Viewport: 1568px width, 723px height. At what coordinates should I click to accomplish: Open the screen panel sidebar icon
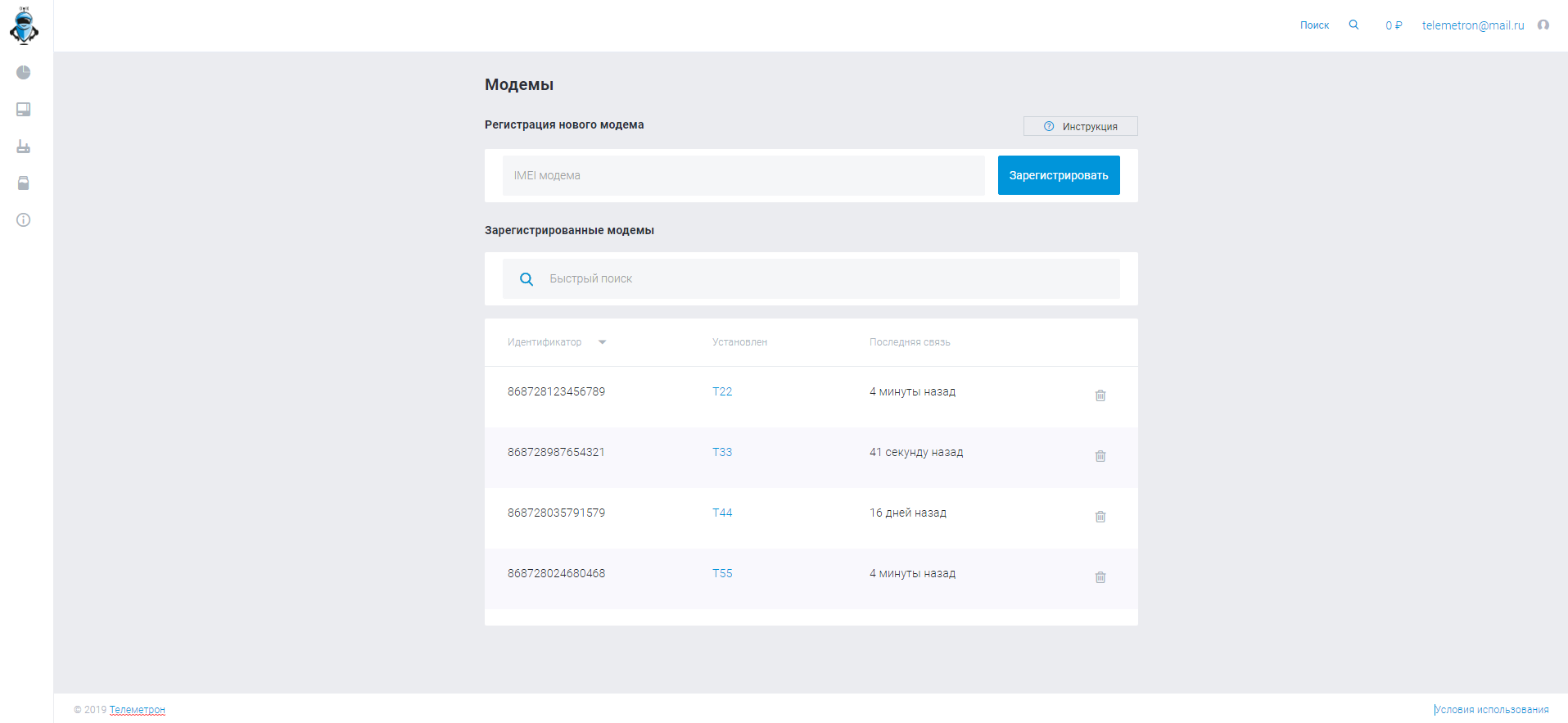coord(24,110)
